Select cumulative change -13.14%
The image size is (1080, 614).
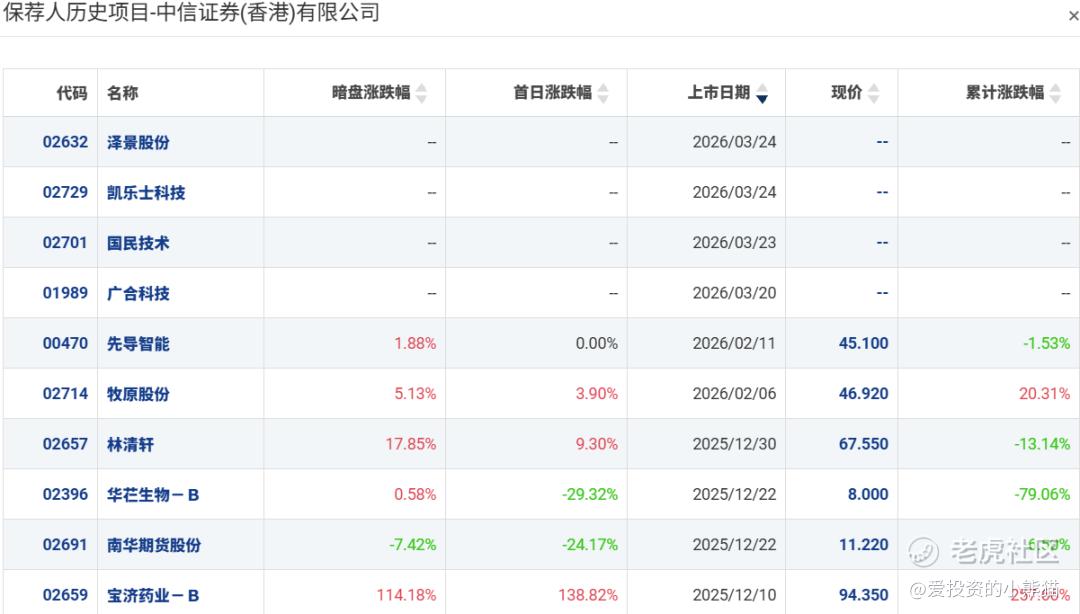pos(1042,444)
